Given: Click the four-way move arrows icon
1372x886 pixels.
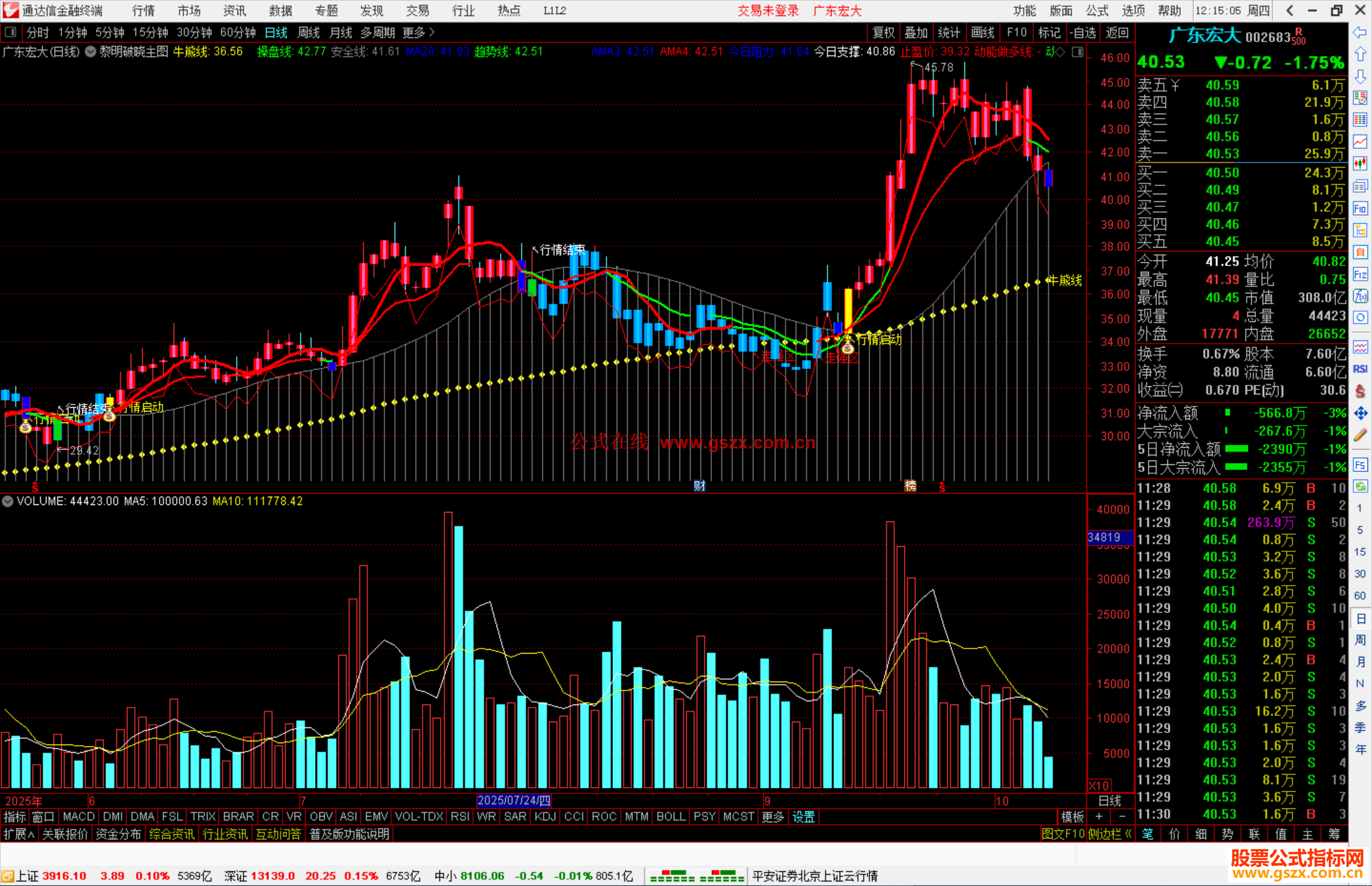Looking at the screenshot, I should 1360,413.
